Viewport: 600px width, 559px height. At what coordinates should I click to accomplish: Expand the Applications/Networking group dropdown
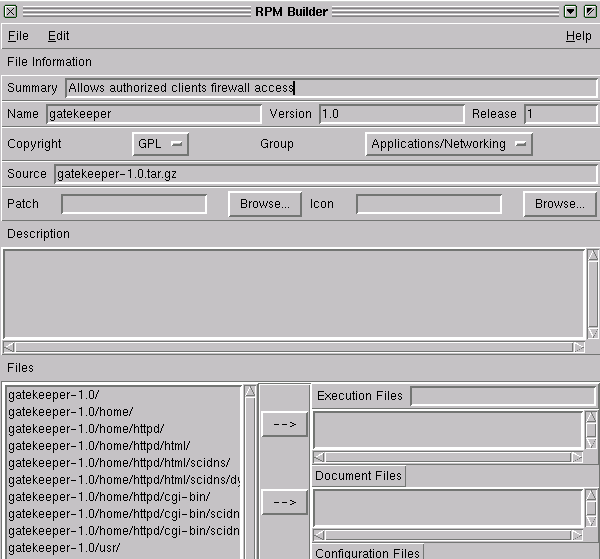pyautogui.click(x=448, y=144)
